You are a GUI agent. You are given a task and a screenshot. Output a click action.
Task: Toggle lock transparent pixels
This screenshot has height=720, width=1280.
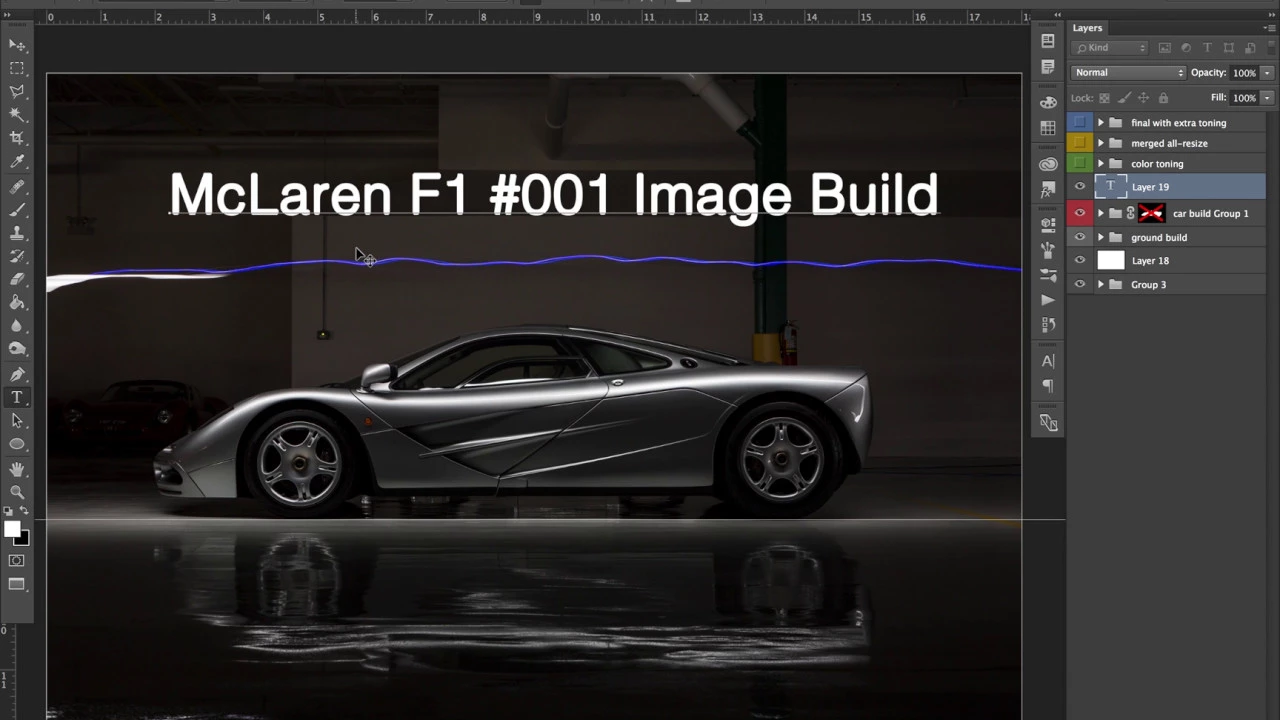click(x=1104, y=98)
